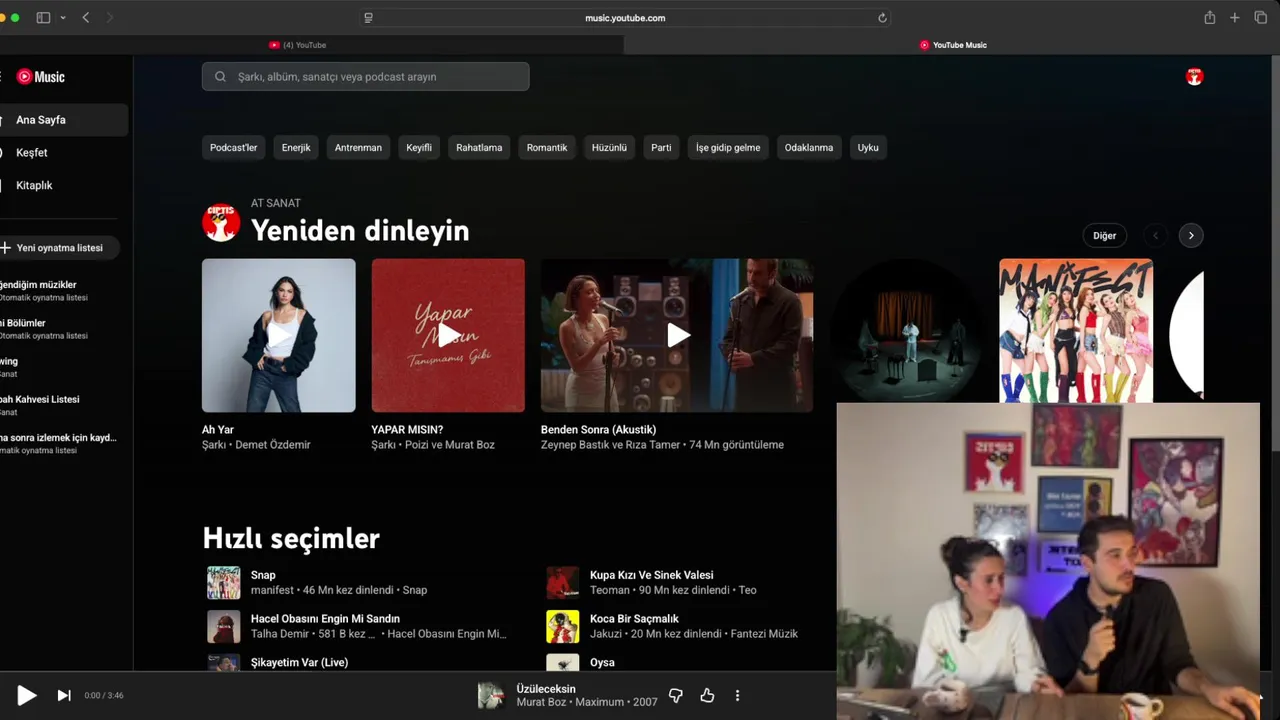This screenshot has height=720, width=1280.
Task: Show next items in Yeniden dinleyin carousel
Action: 1191,236
